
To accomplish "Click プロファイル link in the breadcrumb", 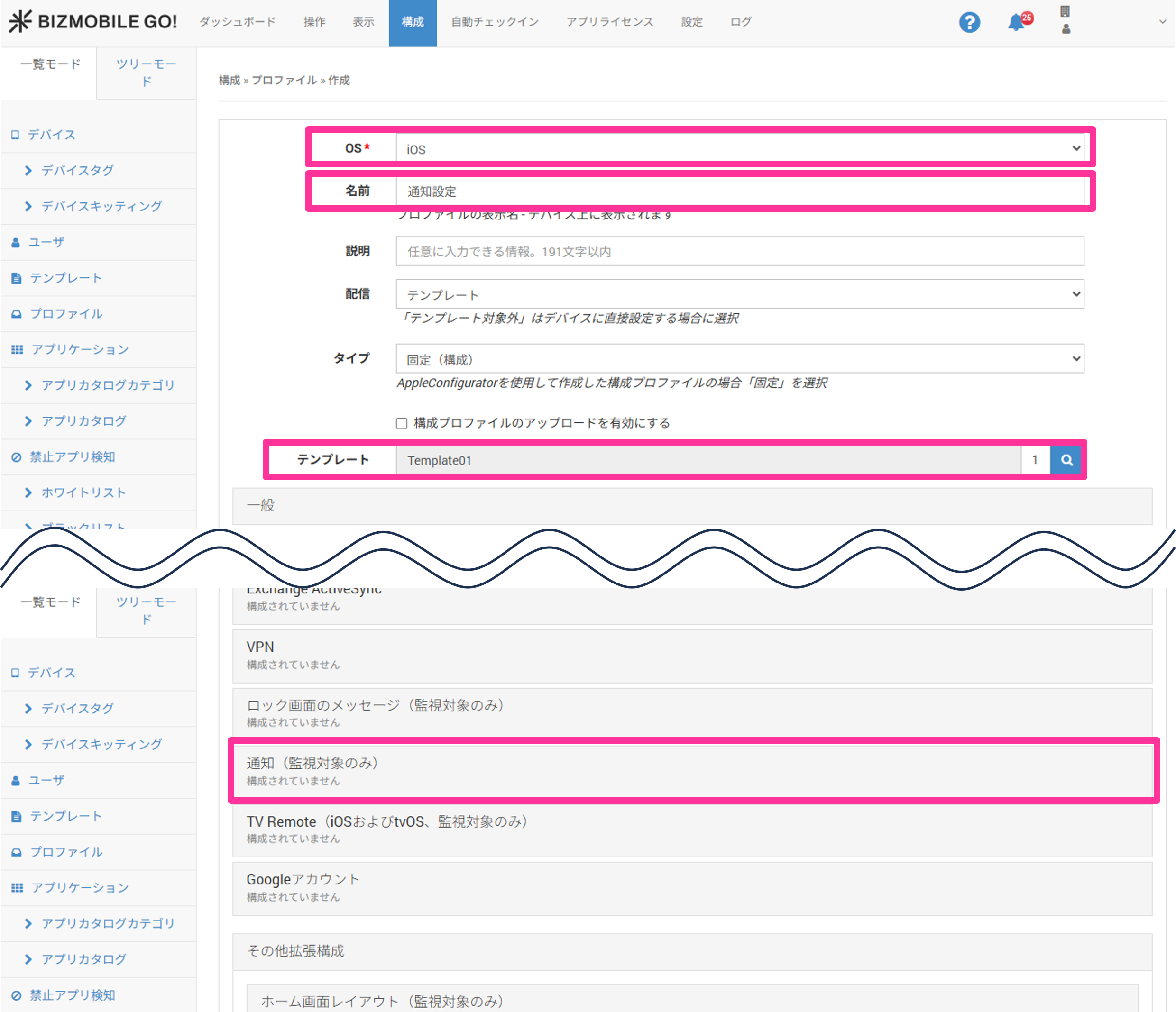I will tap(284, 80).
